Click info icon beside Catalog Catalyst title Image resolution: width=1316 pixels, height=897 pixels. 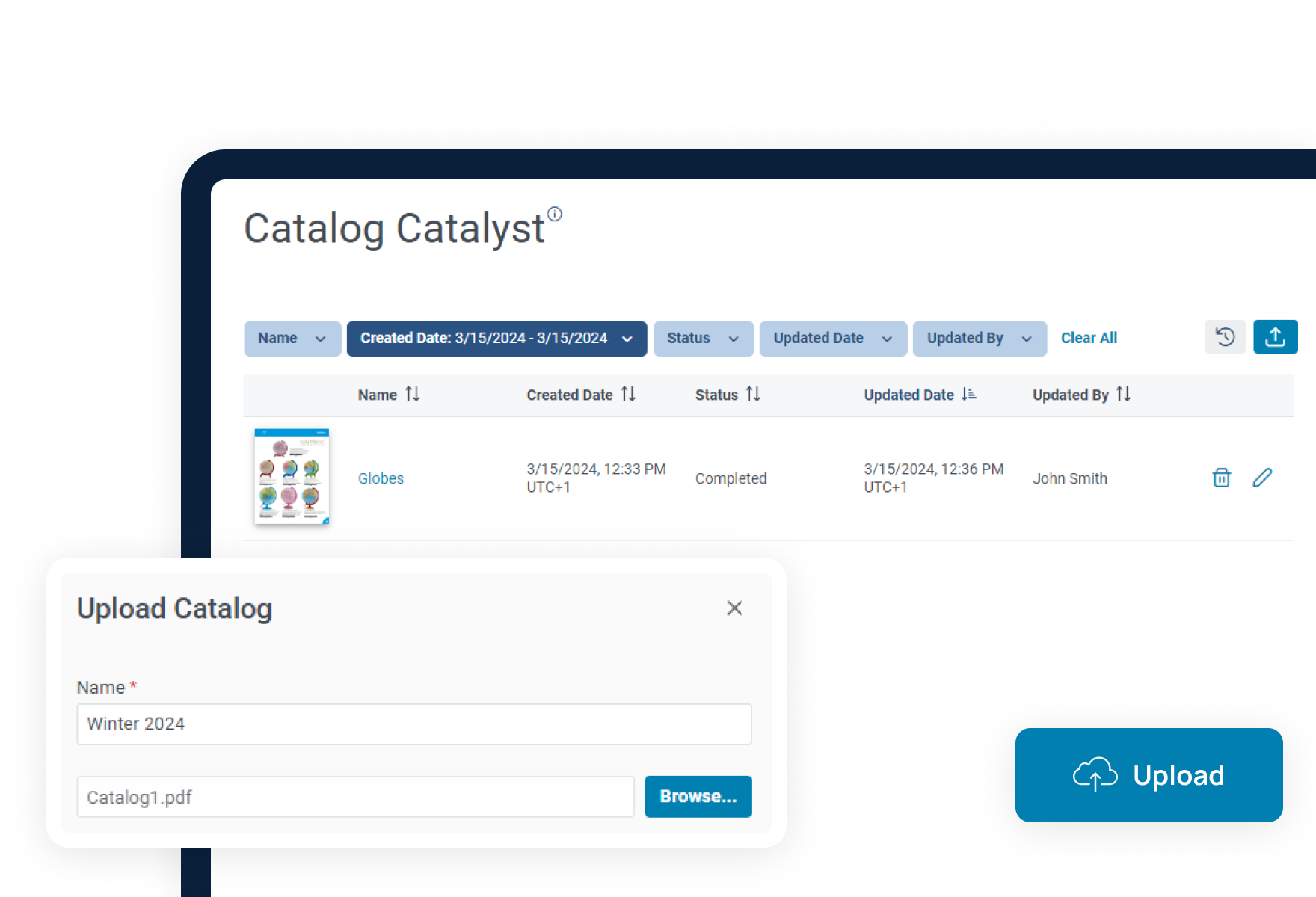click(x=555, y=214)
